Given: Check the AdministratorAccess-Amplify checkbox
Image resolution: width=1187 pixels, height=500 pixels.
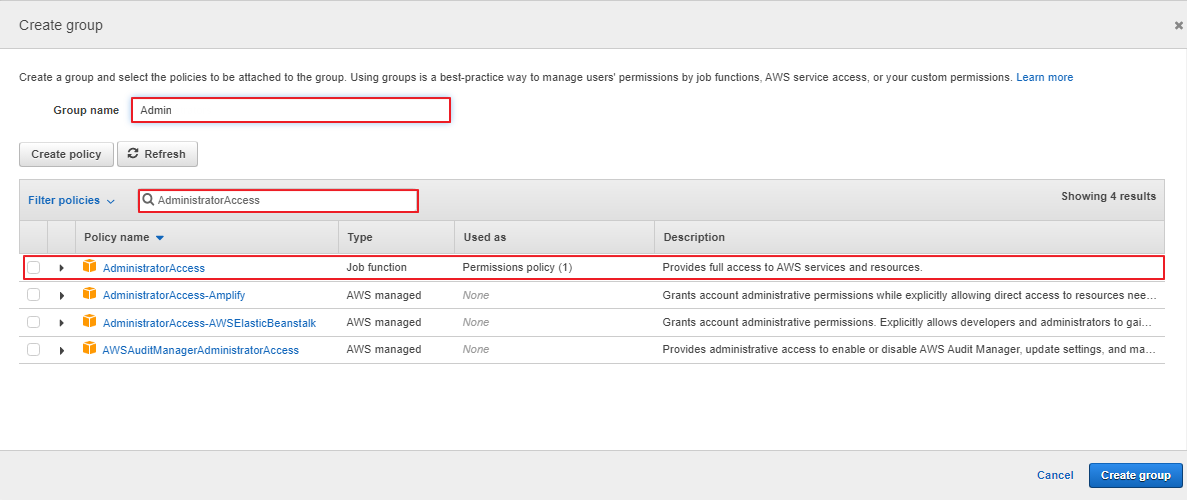Looking at the screenshot, I should pyautogui.click(x=33, y=295).
